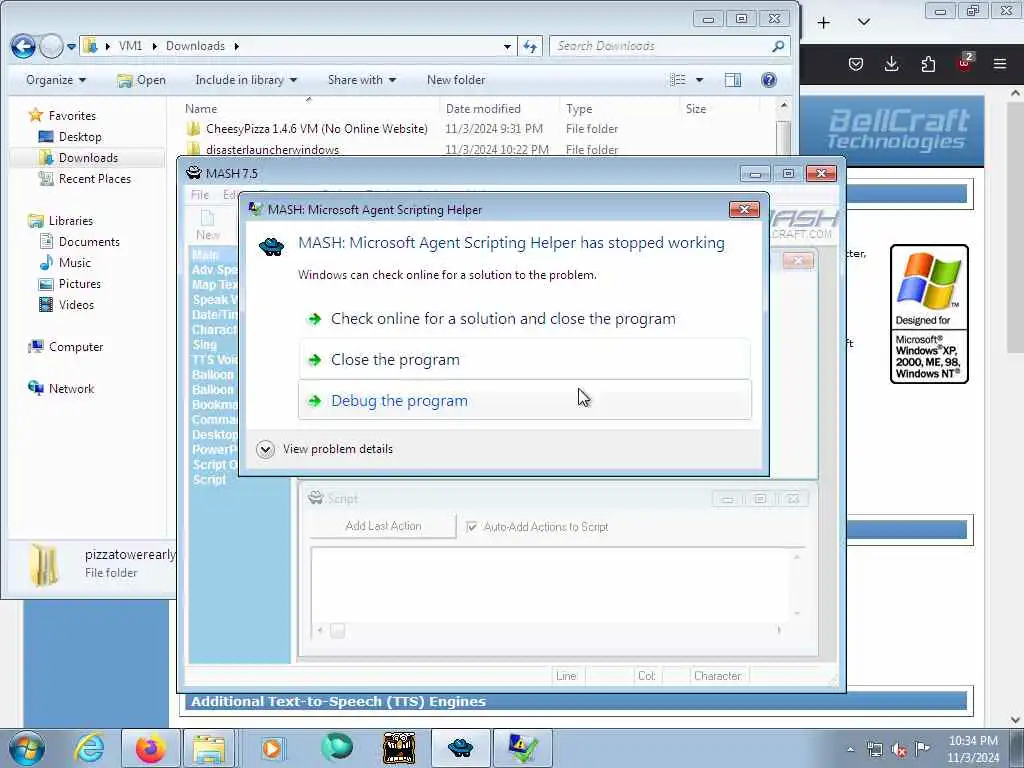Launch Internet Explorer from the taskbar
The height and width of the screenshot is (768, 1024).
tap(89, 748)
